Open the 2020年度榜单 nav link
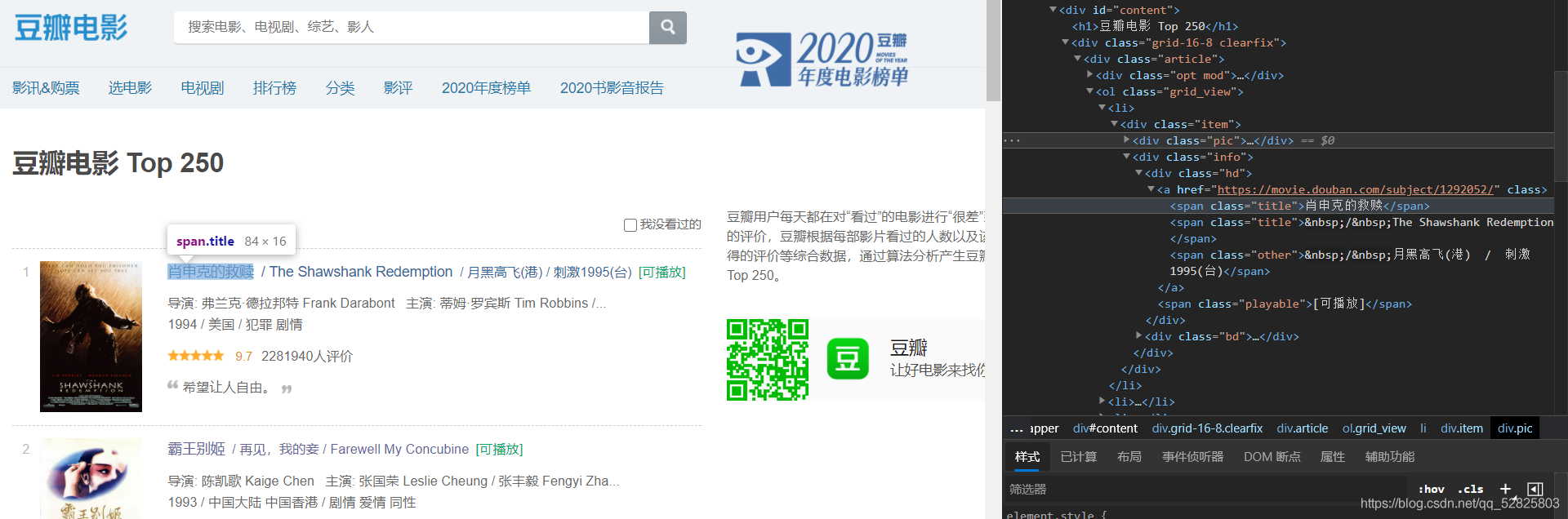1568x519 pixels. pos(486,88)
